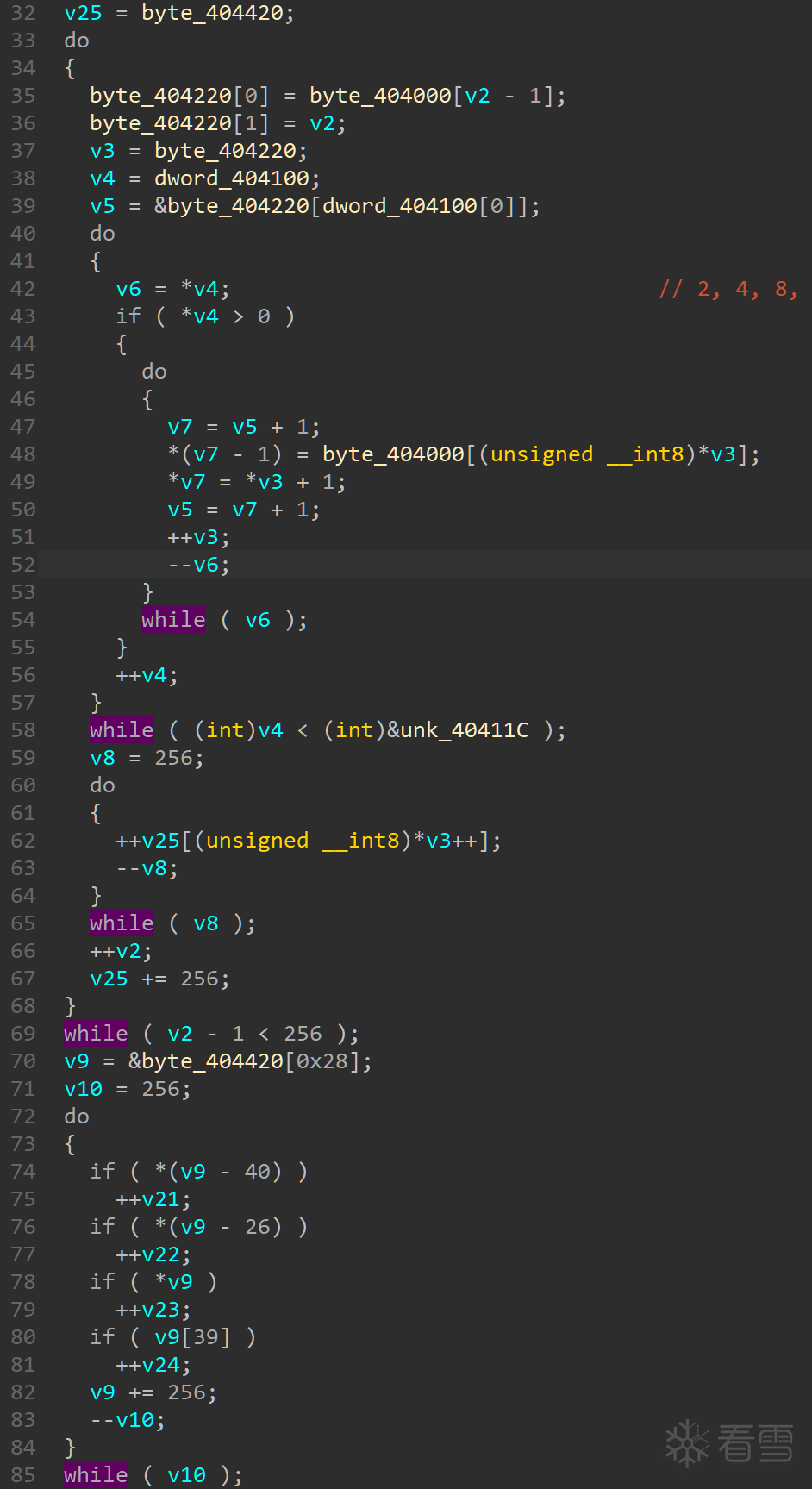Click the code '*v7 = *v3 + 1;'
Image resolution: width=812 pixels, height=1489 pixels.
[257, 482]
